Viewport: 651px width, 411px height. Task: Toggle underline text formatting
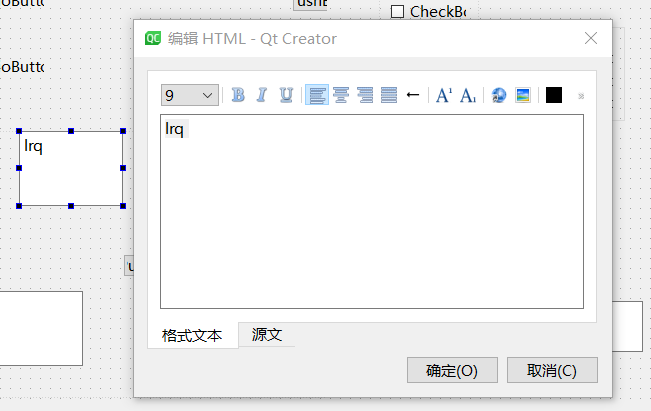pyautogui.click(x=286, y=95)
